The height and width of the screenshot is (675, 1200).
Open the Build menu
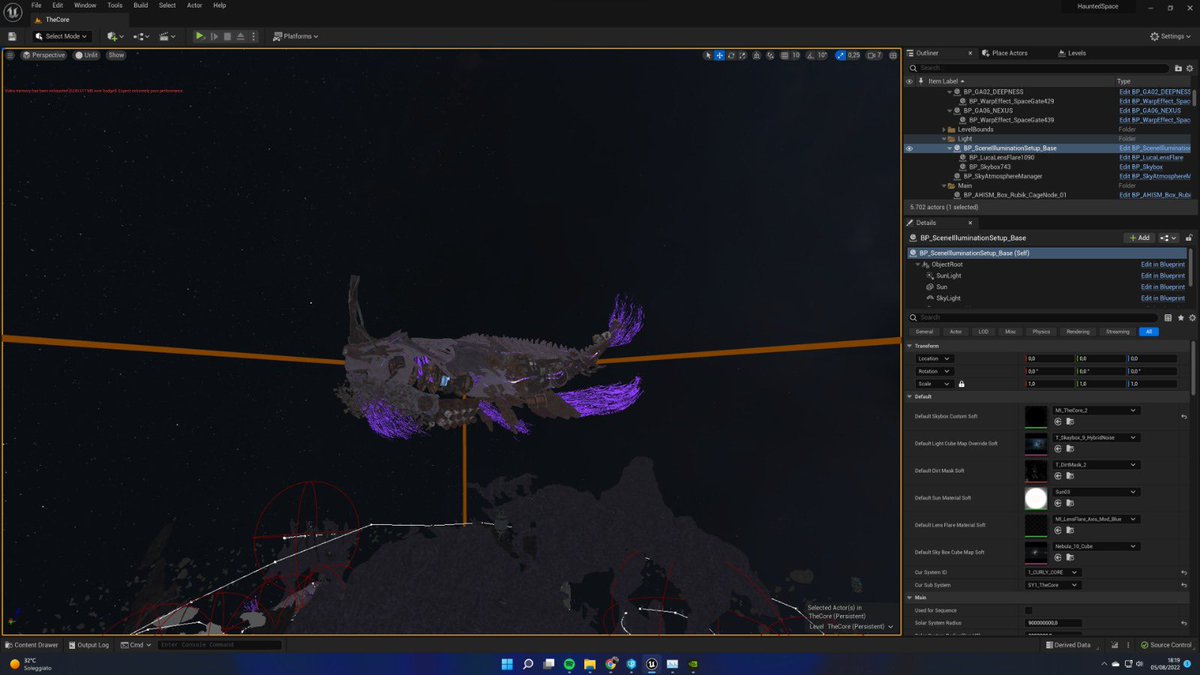click(x=141, y=5)
